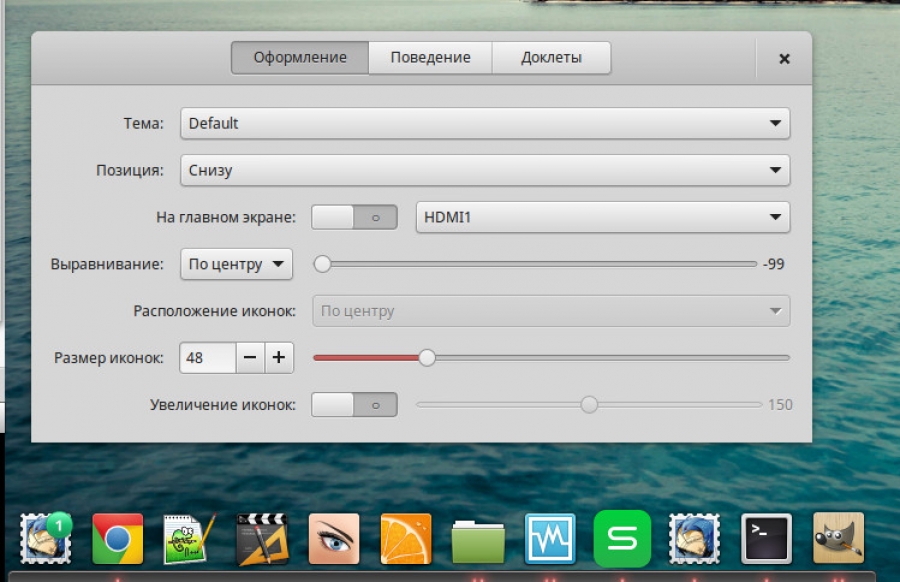Open the orange slice app icon
900x582 pixels.
406,539
